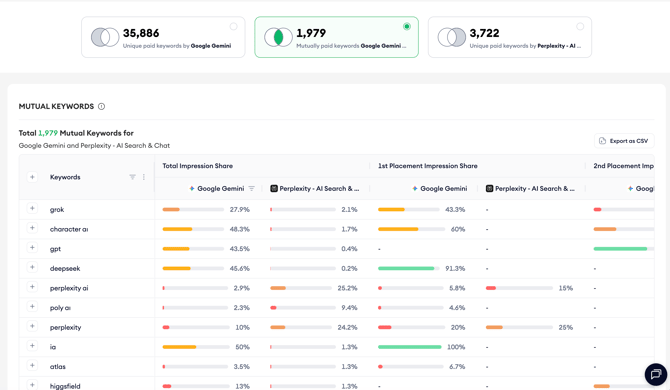The width and height of the screenshot is (670, 390).
Task: Select the Unique Google Gemini keywords radio
Action: pos(234,26)
